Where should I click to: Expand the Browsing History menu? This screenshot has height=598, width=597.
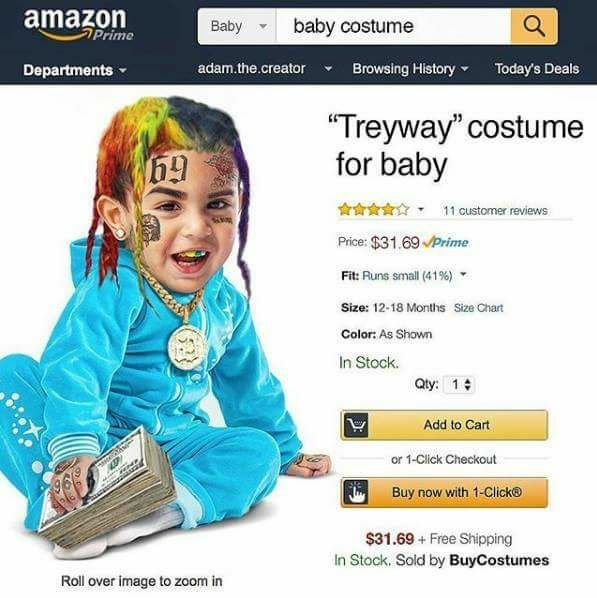click(x=410, y=69)
